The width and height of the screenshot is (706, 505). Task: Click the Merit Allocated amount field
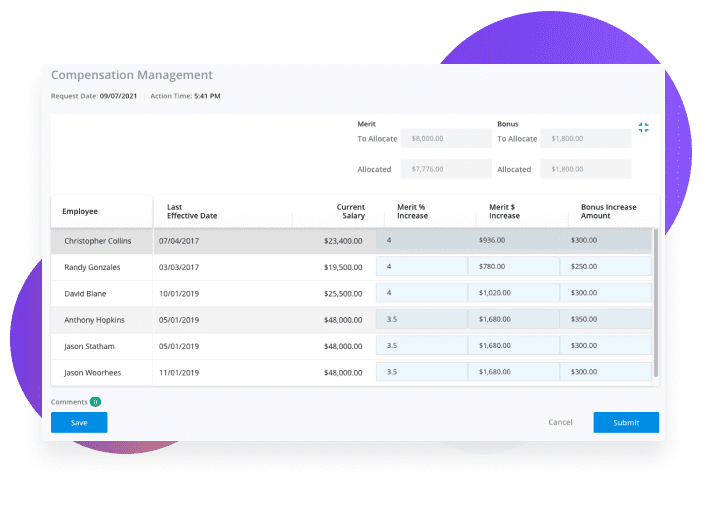pyautogui.click(x=446, y=170)
